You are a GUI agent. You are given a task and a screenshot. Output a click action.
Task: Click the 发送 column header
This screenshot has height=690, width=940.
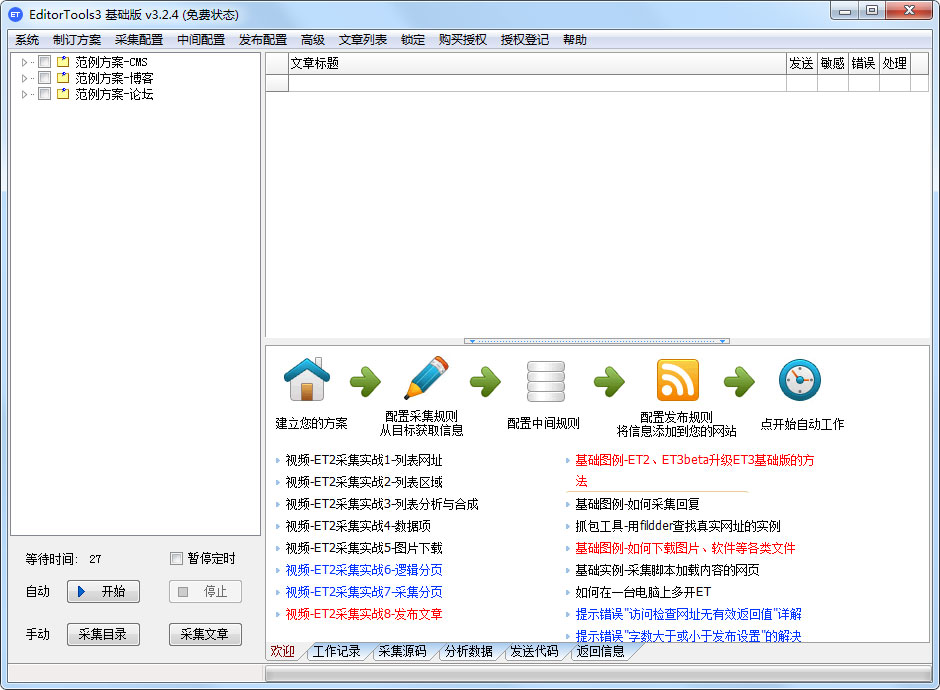802,64
